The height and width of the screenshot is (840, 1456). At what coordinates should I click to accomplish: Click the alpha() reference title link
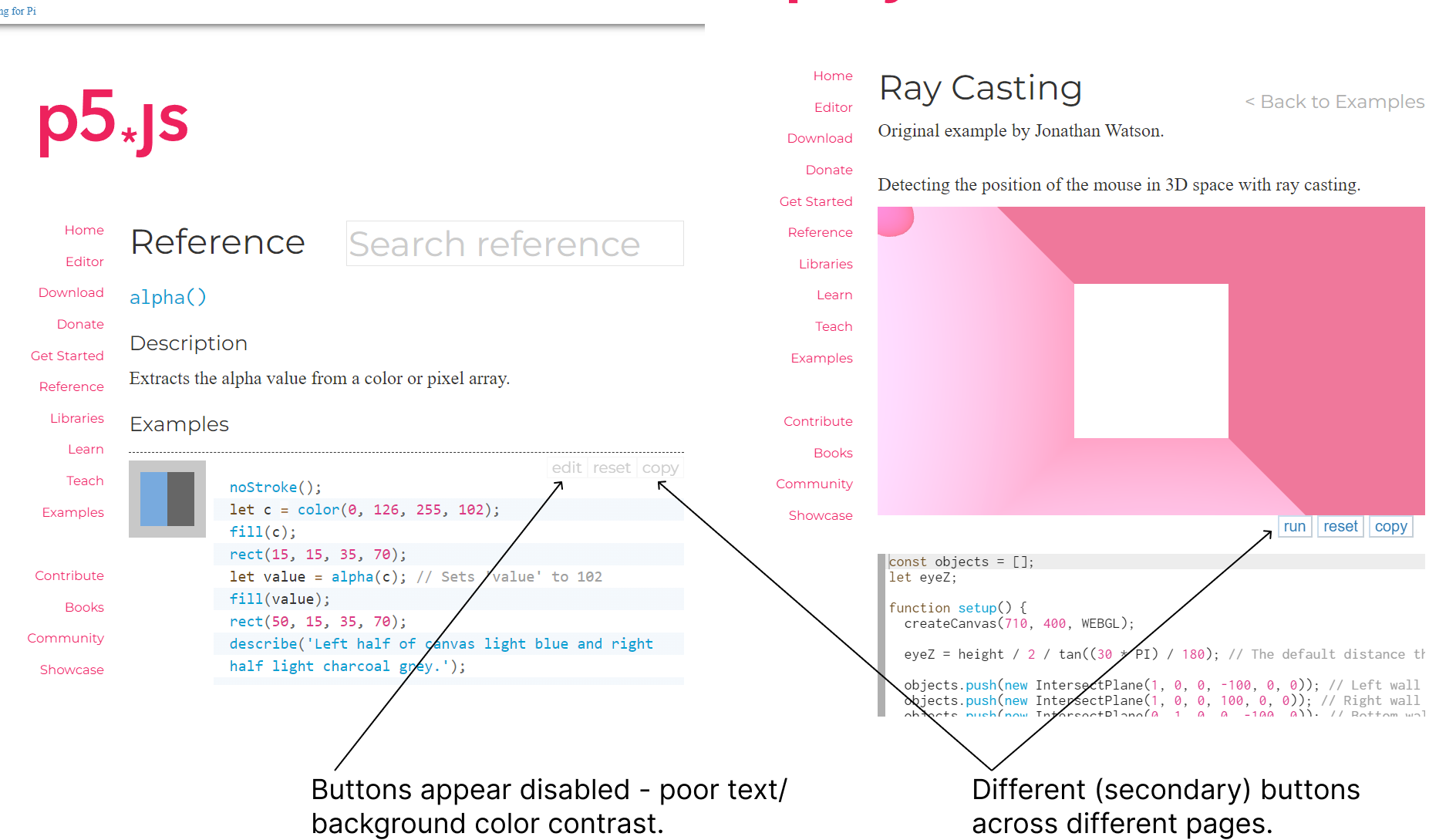[168, 298]
